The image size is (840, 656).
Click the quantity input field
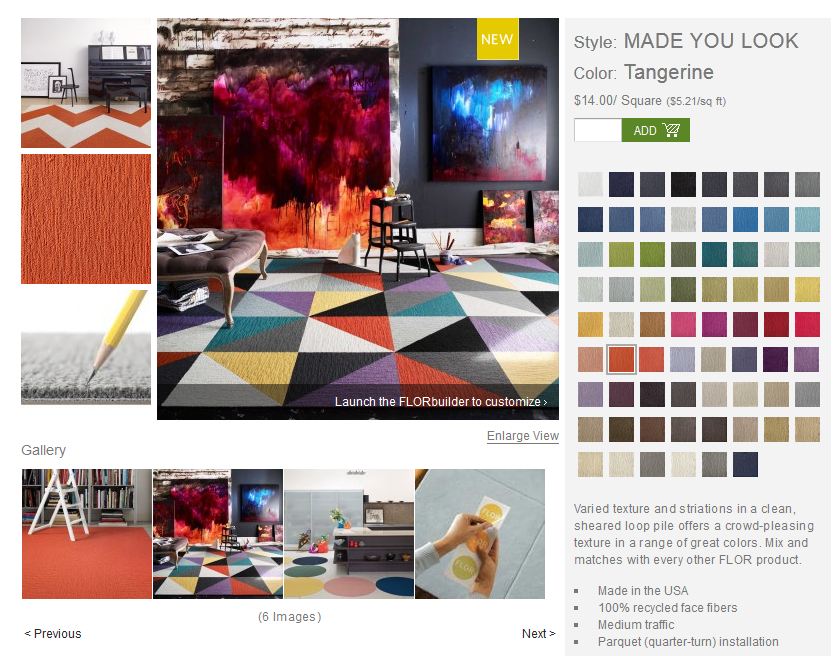(x=597, y=130)
